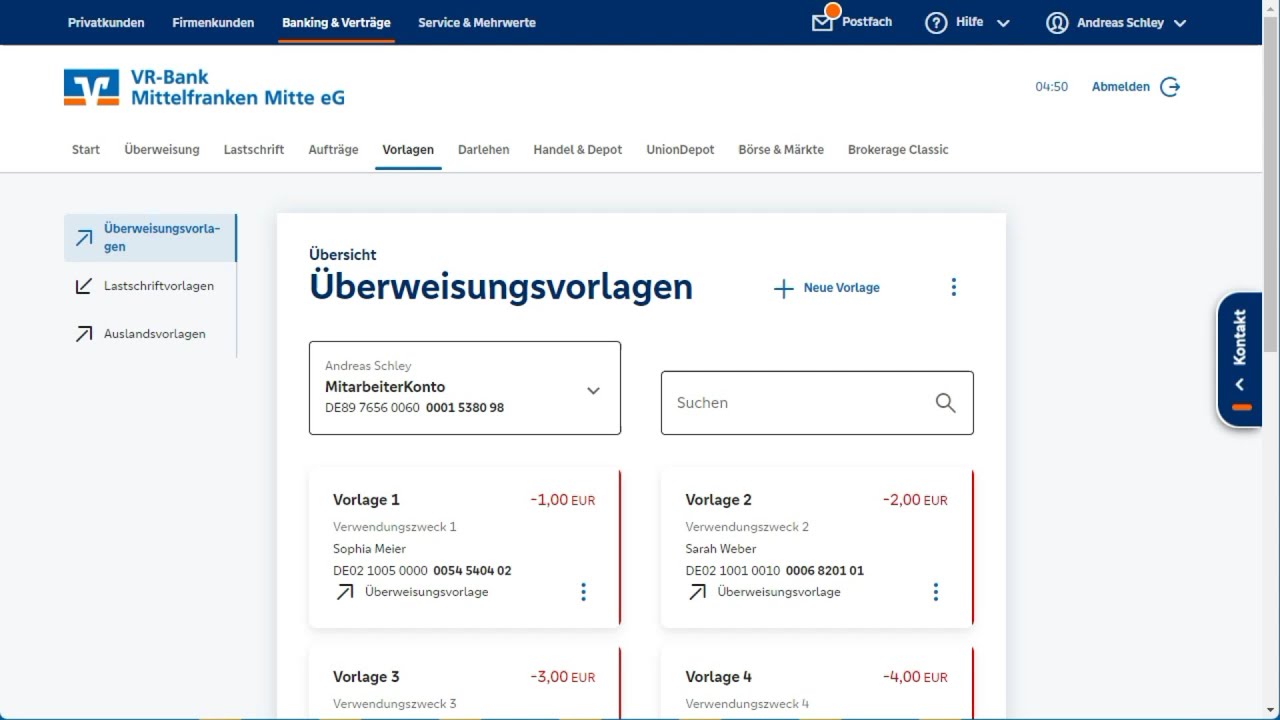Image resolution: width=1280 pixels, height=720 pixels.
Task: Select the Vorlagen tab
Action: click(408, 149)
